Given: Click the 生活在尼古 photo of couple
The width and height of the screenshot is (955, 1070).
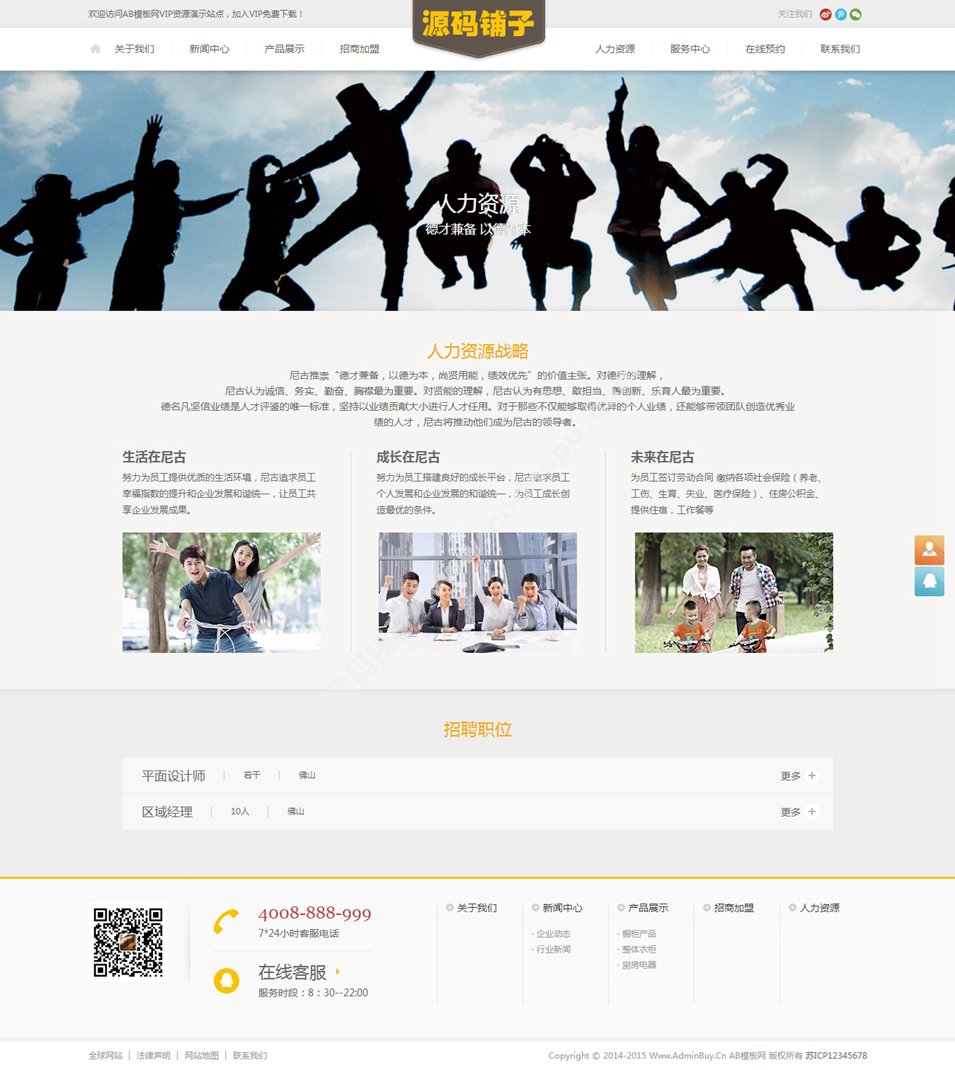Looking at the screenshot, I should [x=222, y=592].
